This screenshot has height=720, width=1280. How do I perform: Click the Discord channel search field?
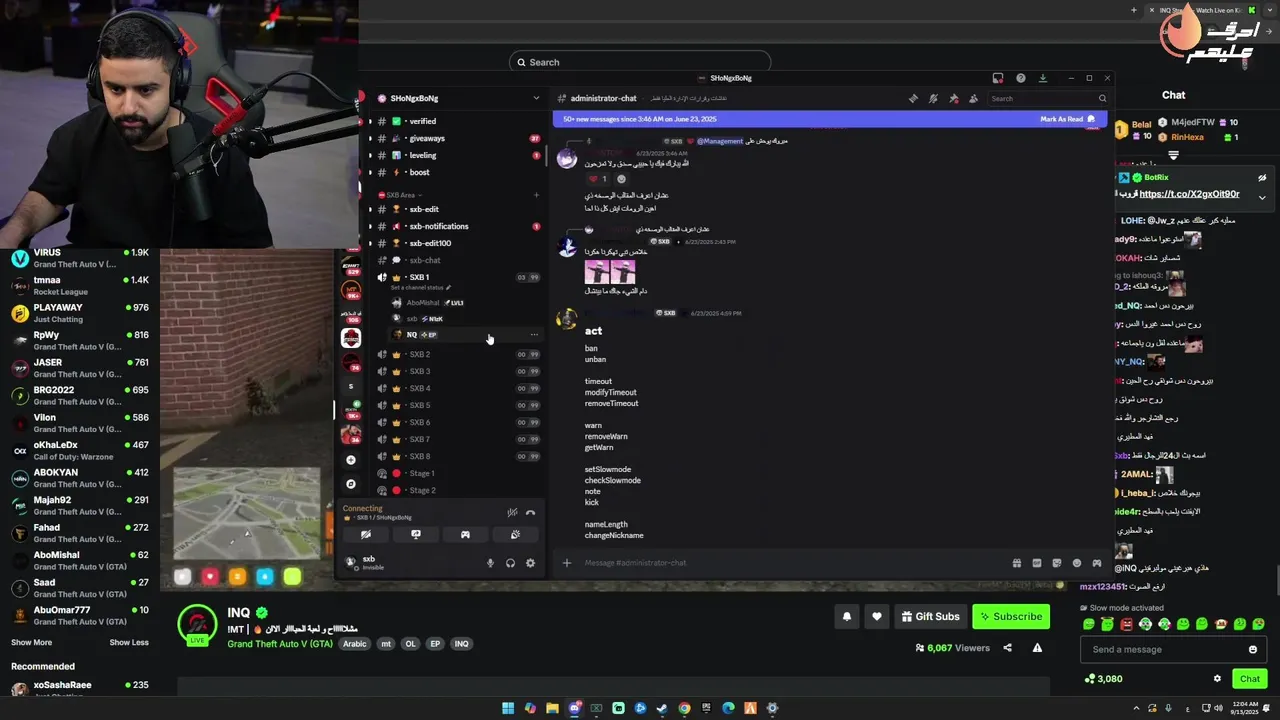coord(1048,98)
